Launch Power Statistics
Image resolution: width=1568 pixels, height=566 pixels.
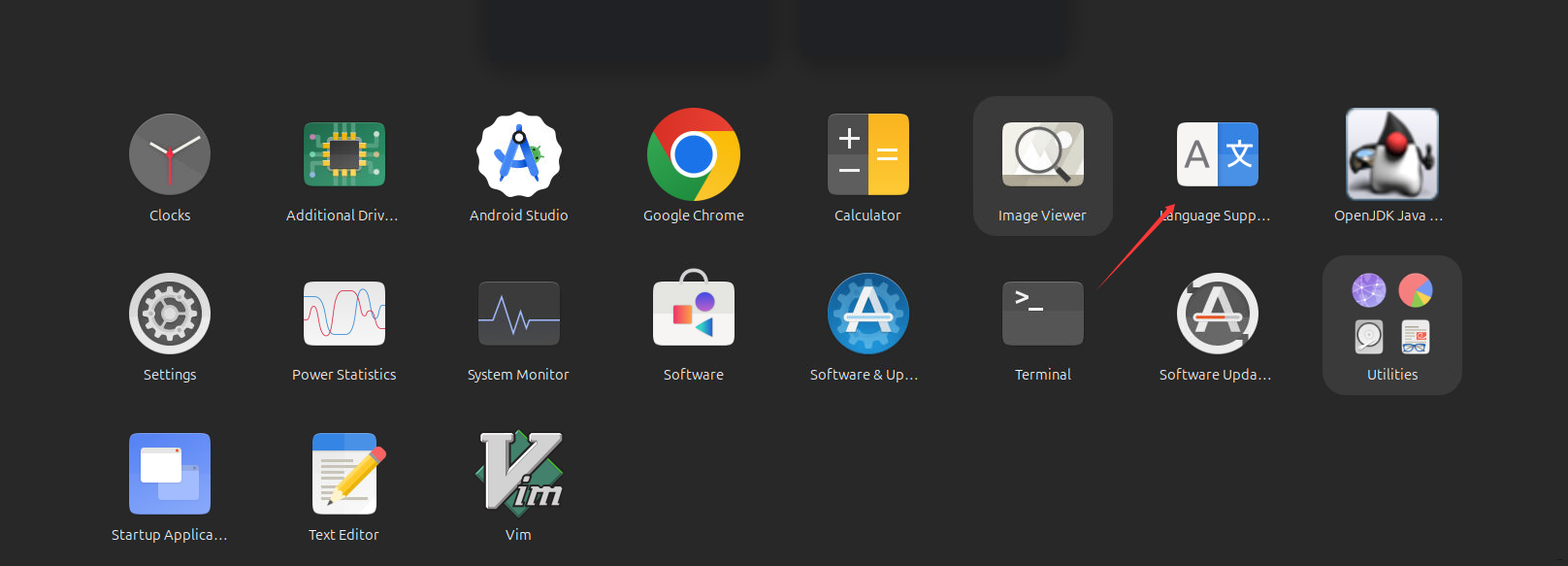[343, 315]
